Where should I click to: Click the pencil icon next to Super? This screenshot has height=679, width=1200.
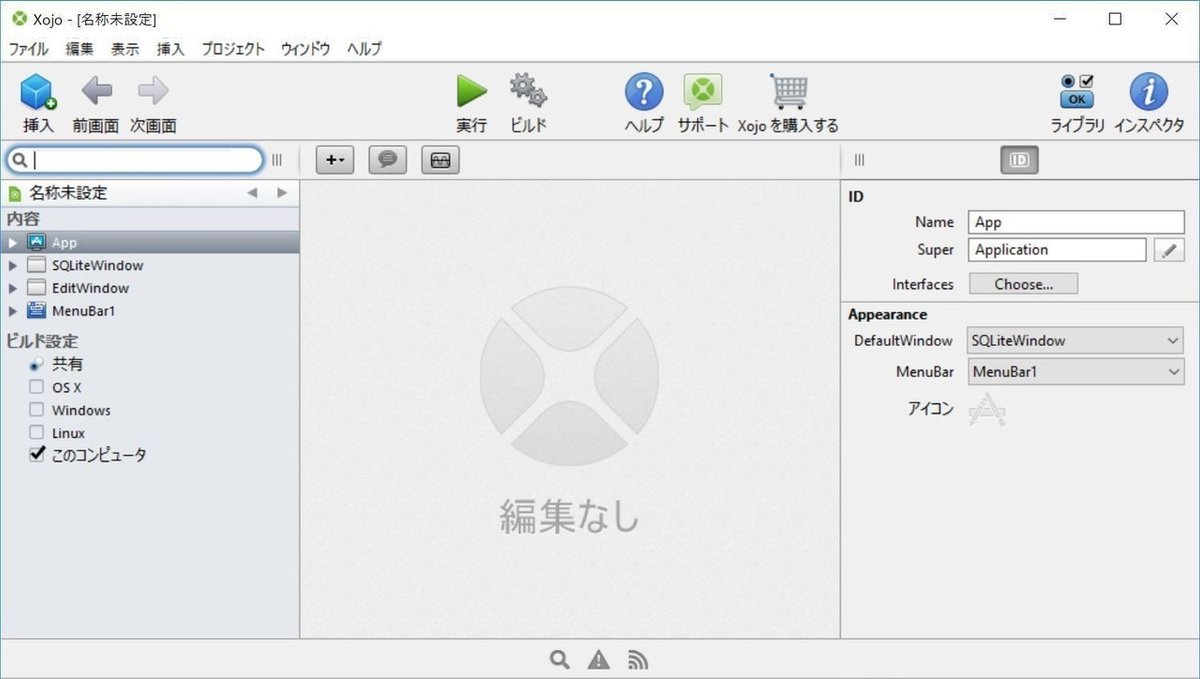tap(1169, 250)
